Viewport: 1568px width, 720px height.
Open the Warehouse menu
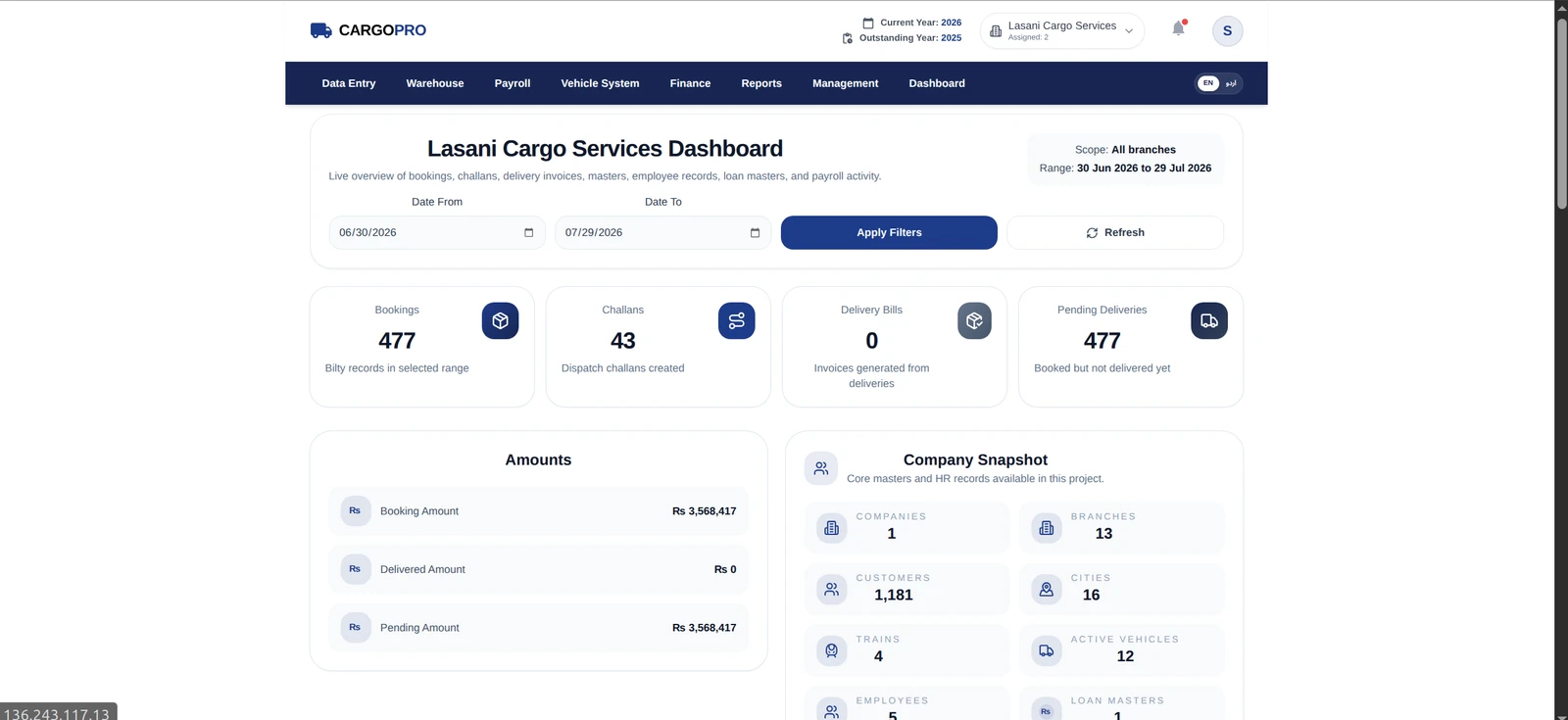435,83
